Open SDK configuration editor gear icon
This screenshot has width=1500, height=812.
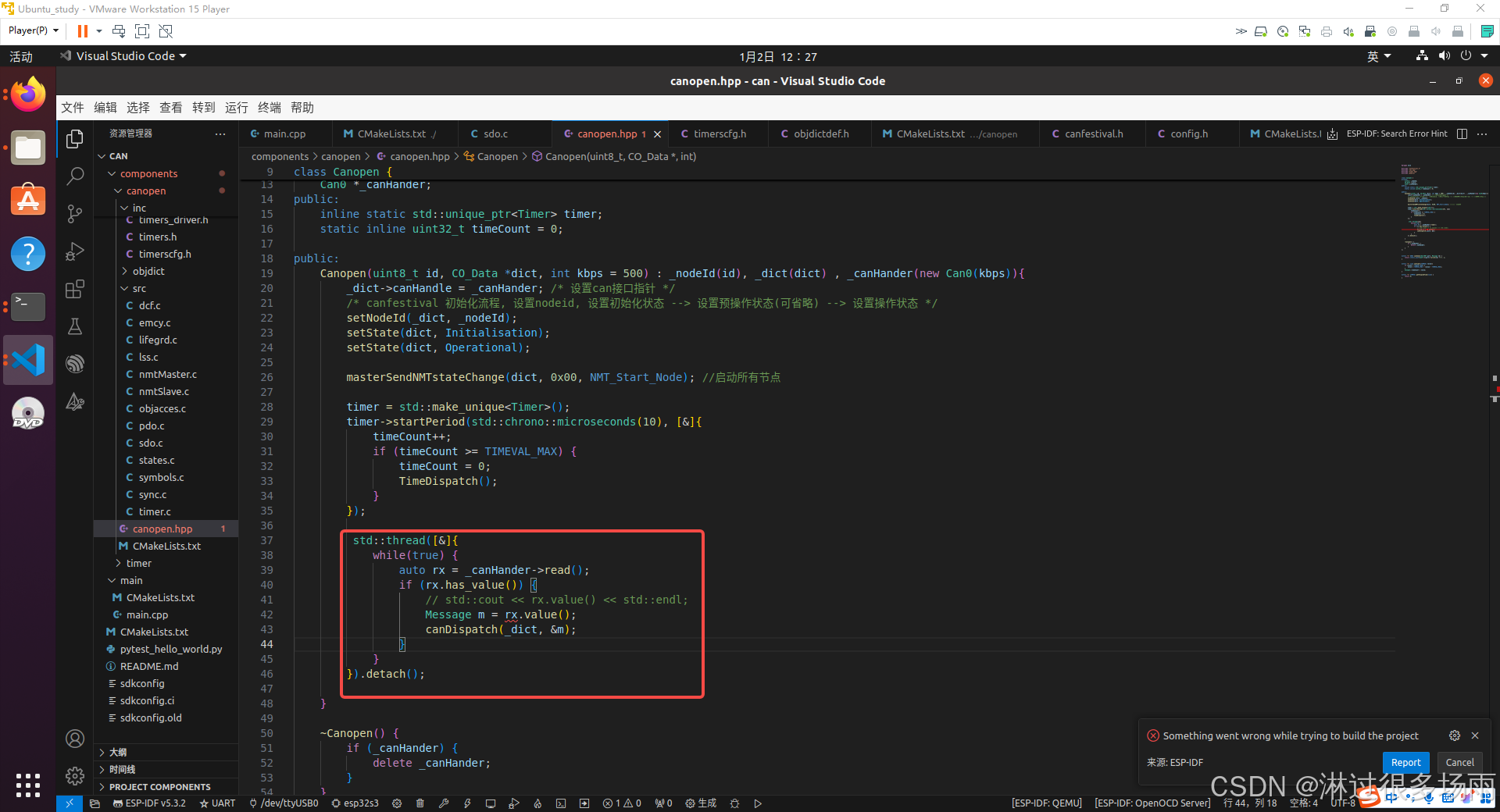click(397, 803)
